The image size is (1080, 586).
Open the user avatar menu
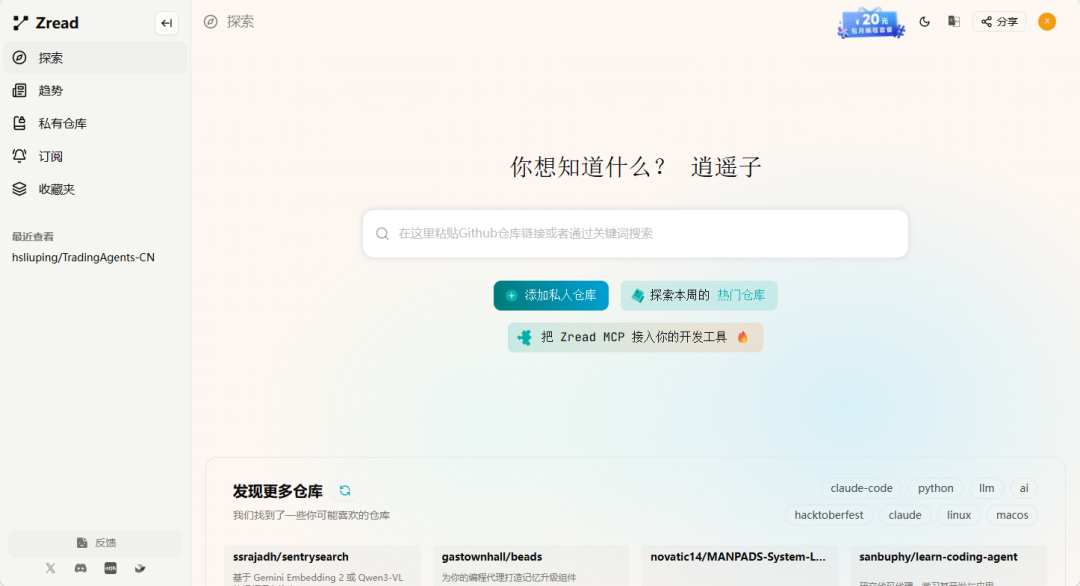(x=1046, y=21)
